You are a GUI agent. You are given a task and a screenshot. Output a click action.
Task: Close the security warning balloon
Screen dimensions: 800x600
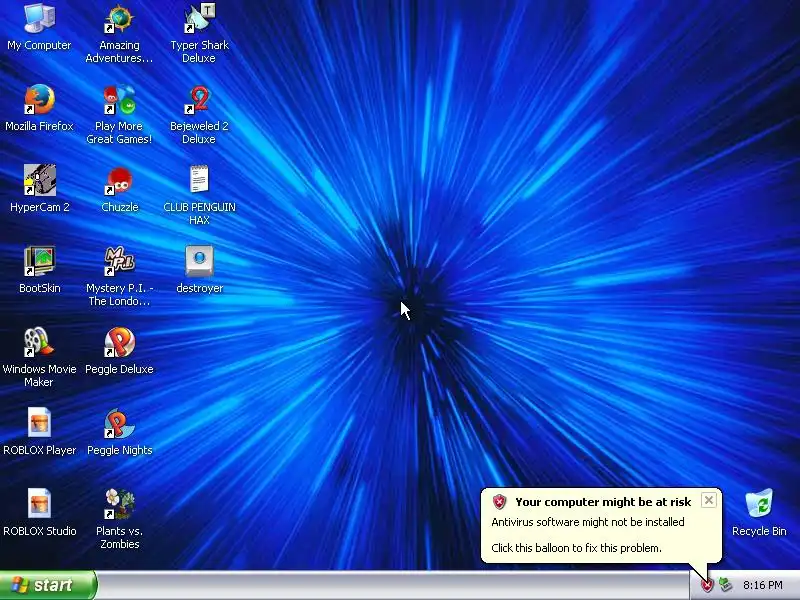[709, 501]
